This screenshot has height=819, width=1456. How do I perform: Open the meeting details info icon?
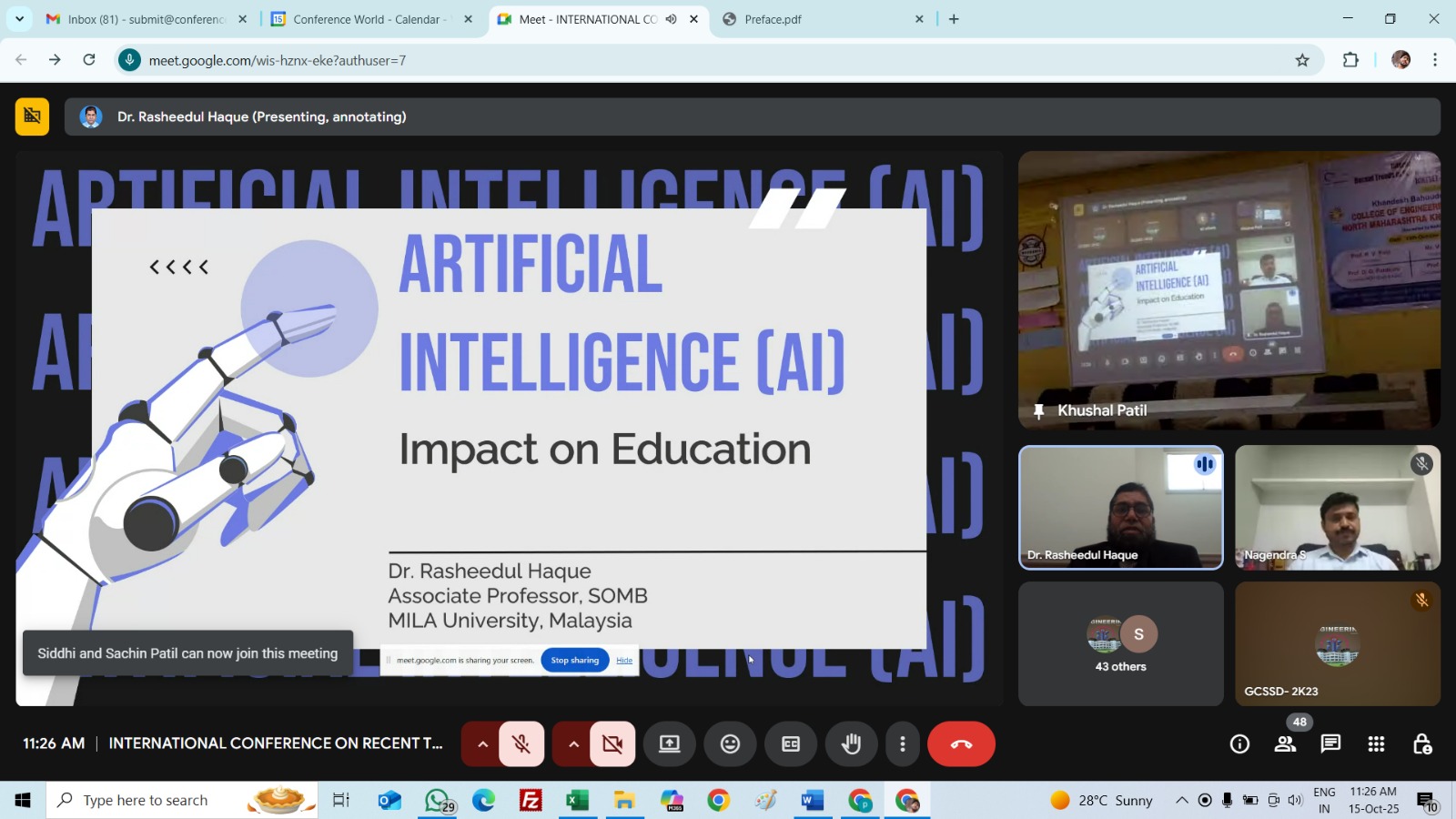click(x=1239, y=744)
